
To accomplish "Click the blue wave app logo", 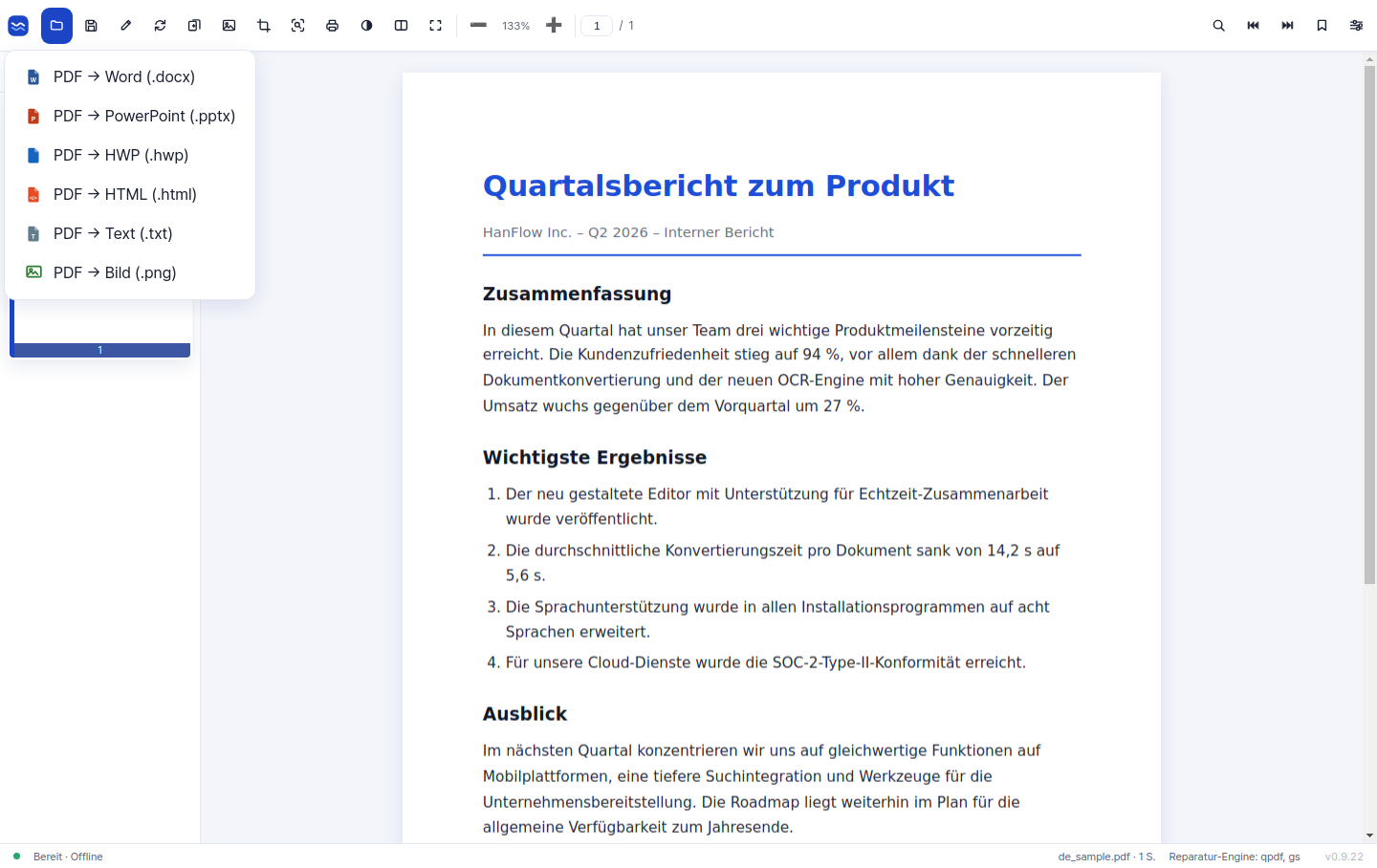I will (x=18, y=26).
